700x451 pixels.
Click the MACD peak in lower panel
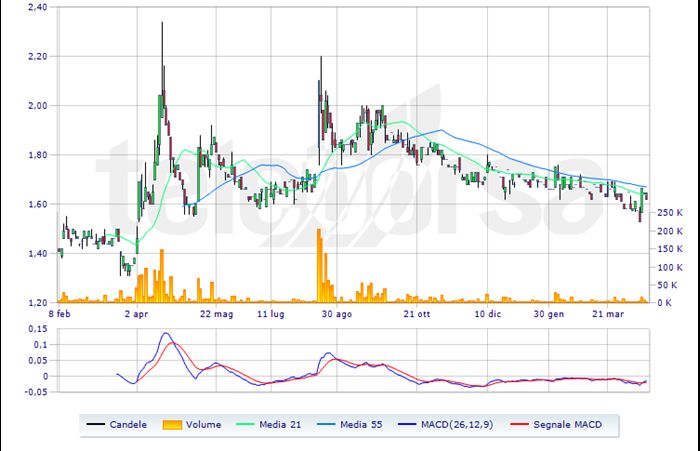tap(165, 334)
